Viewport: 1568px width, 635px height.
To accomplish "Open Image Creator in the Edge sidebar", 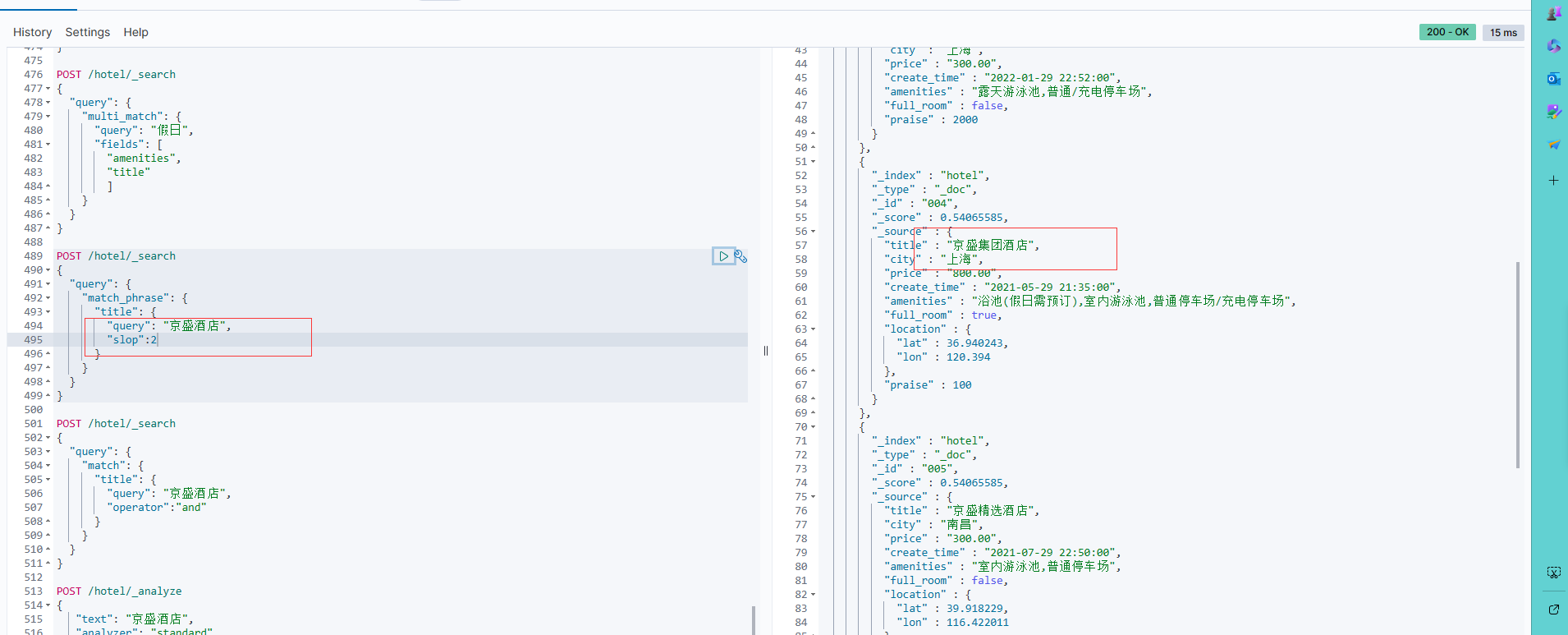I will point(1553,112).
